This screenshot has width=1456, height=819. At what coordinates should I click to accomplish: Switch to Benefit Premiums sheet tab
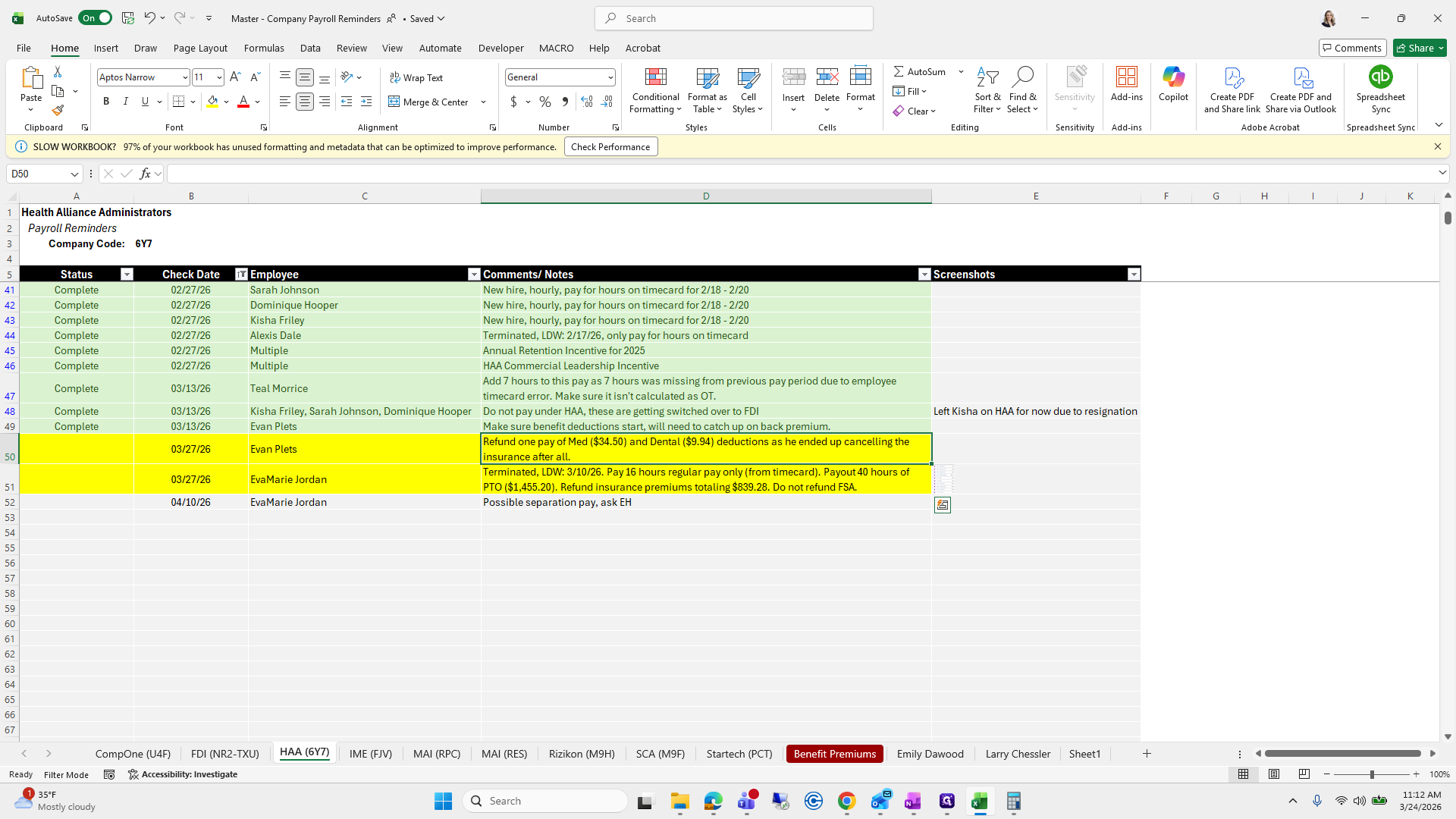point(834,754)
